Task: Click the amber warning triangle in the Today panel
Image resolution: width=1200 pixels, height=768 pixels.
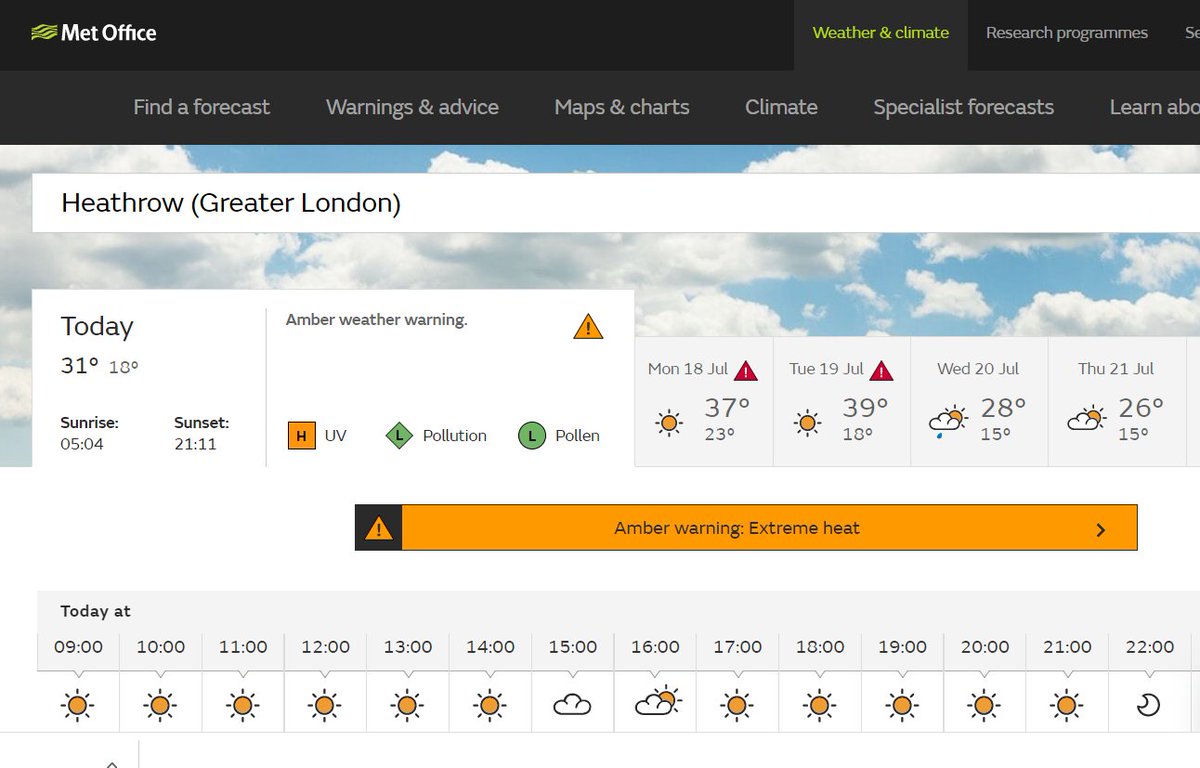Action: 588,326
